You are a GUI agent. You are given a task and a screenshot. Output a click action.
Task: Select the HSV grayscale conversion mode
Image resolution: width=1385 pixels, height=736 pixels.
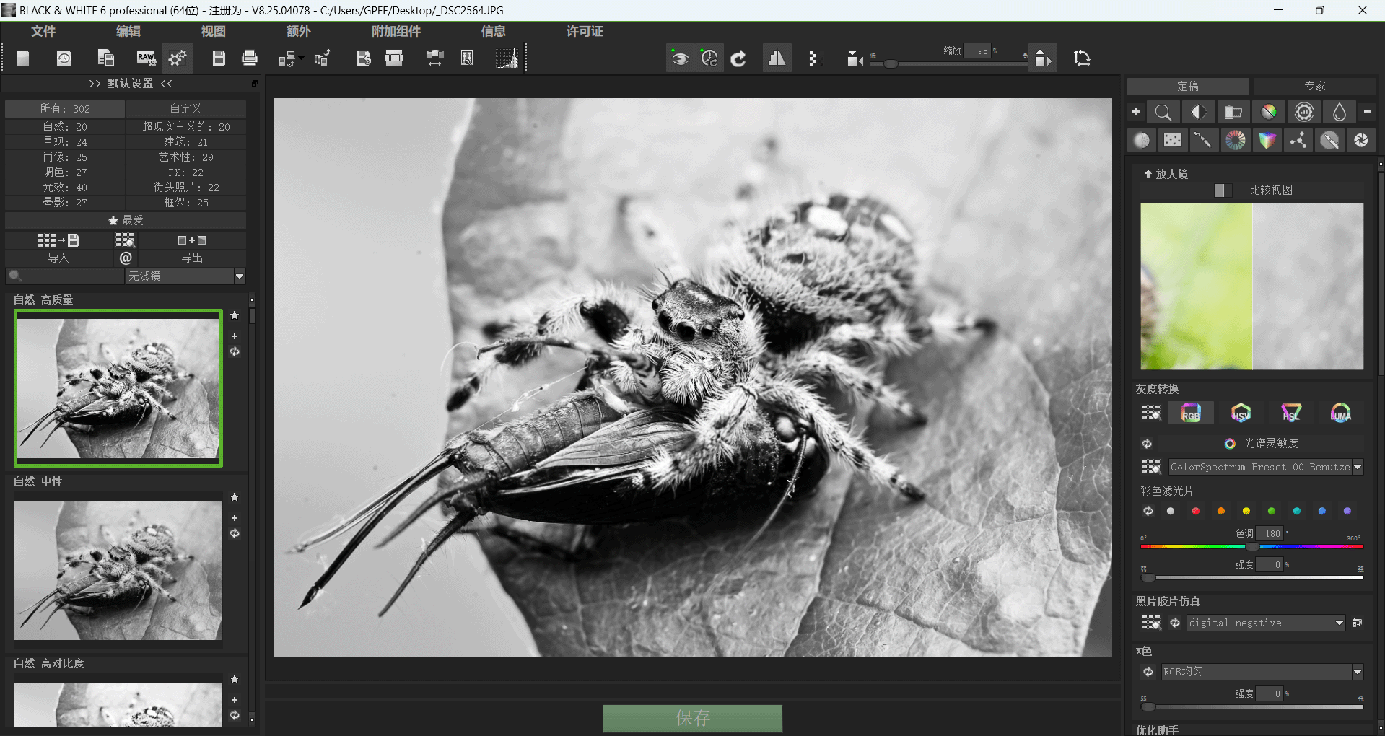[x=1240, y=412]
